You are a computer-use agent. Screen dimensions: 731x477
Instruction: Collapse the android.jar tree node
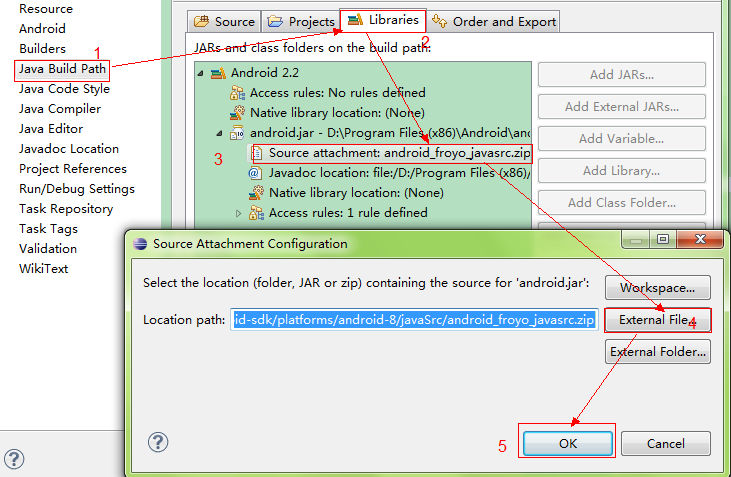tap(219, 133)
